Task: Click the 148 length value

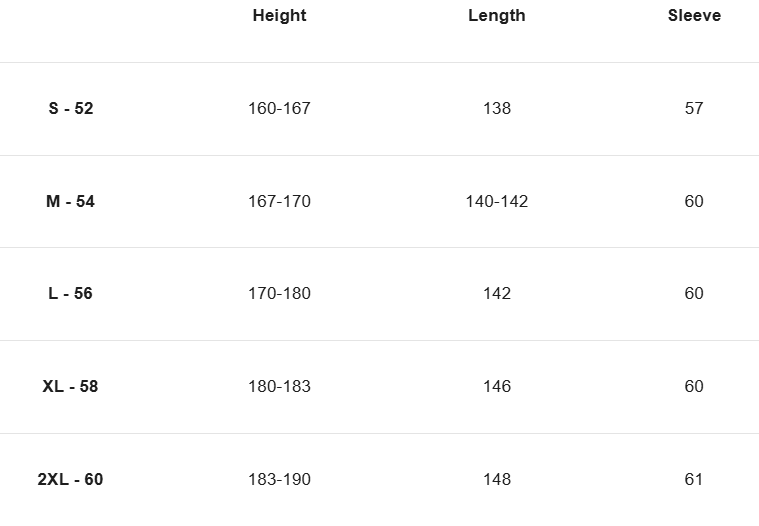Action: coord(496,479)
